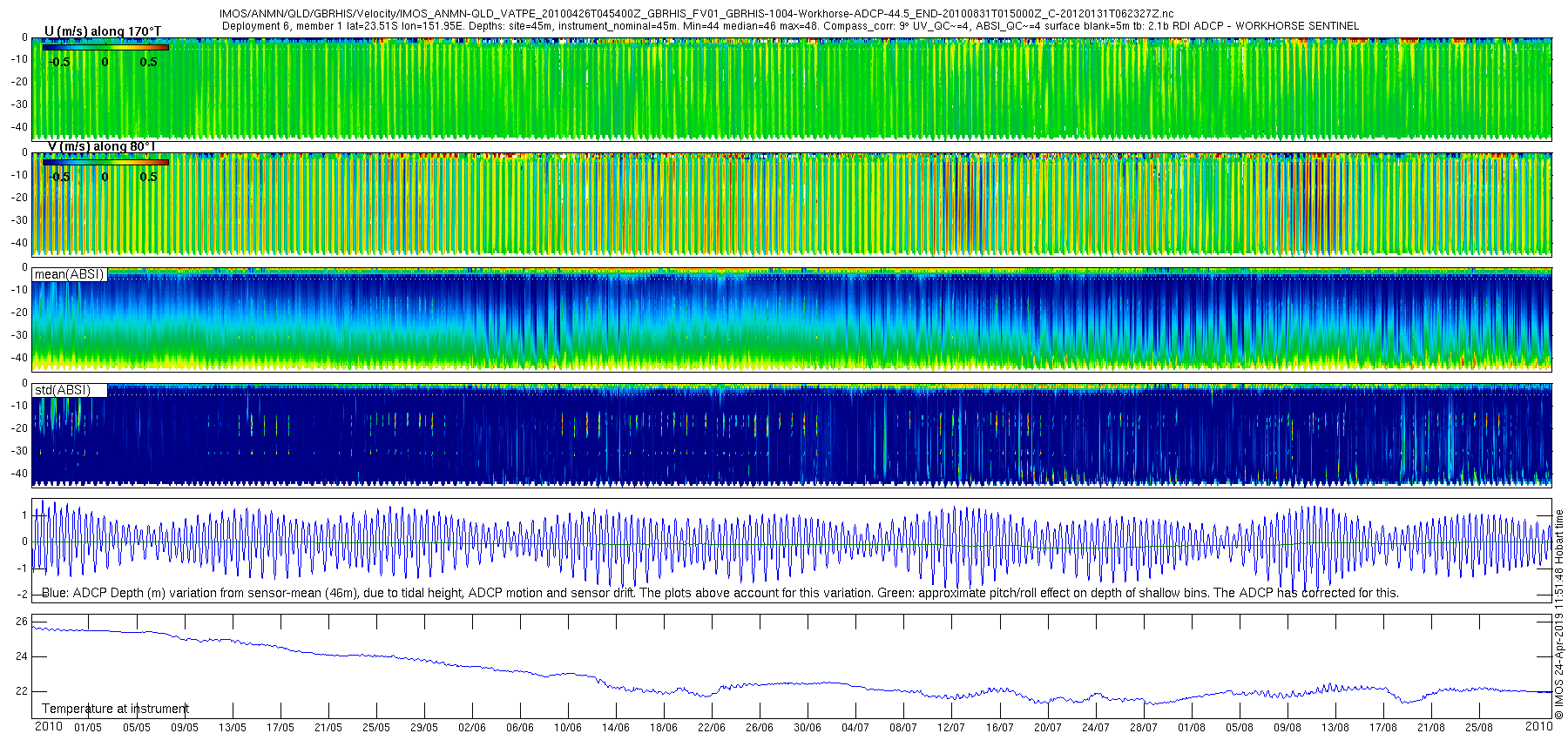Click the 'U (m/s) along 170°T' label
This screenshot has width=1568, height=740.
[103, 31]
